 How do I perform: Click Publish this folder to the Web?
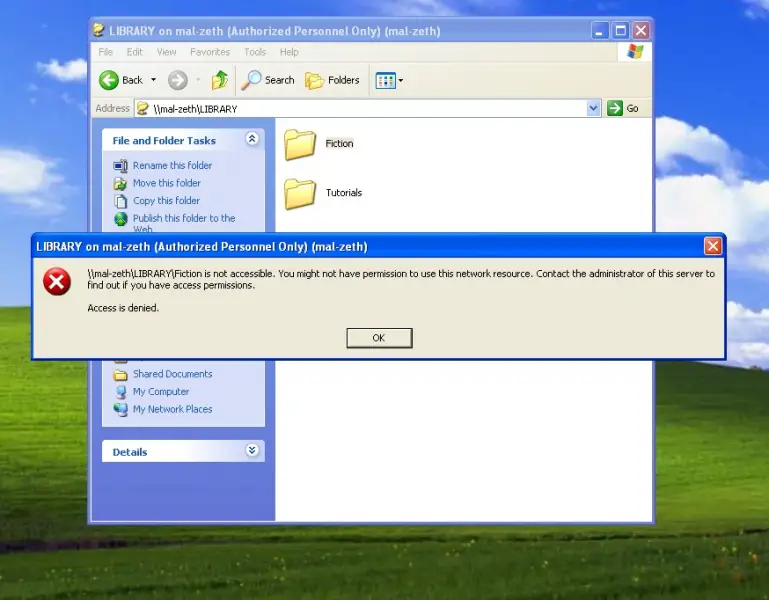(184, 223)
